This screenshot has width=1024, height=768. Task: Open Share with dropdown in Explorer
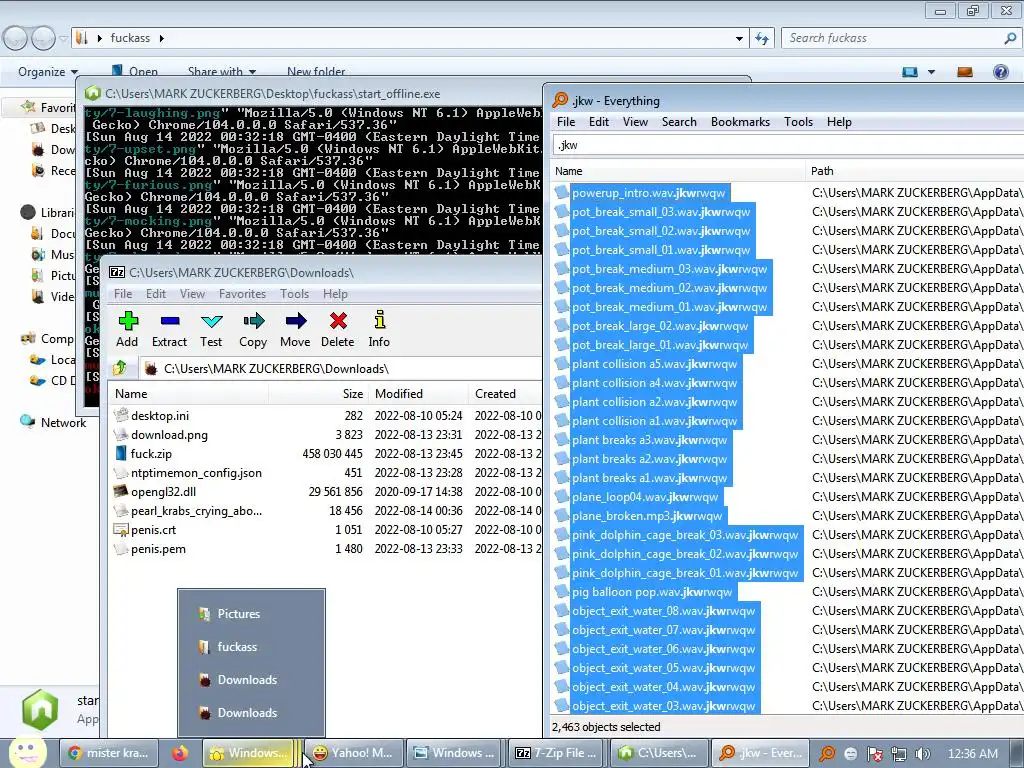point(221,72)
